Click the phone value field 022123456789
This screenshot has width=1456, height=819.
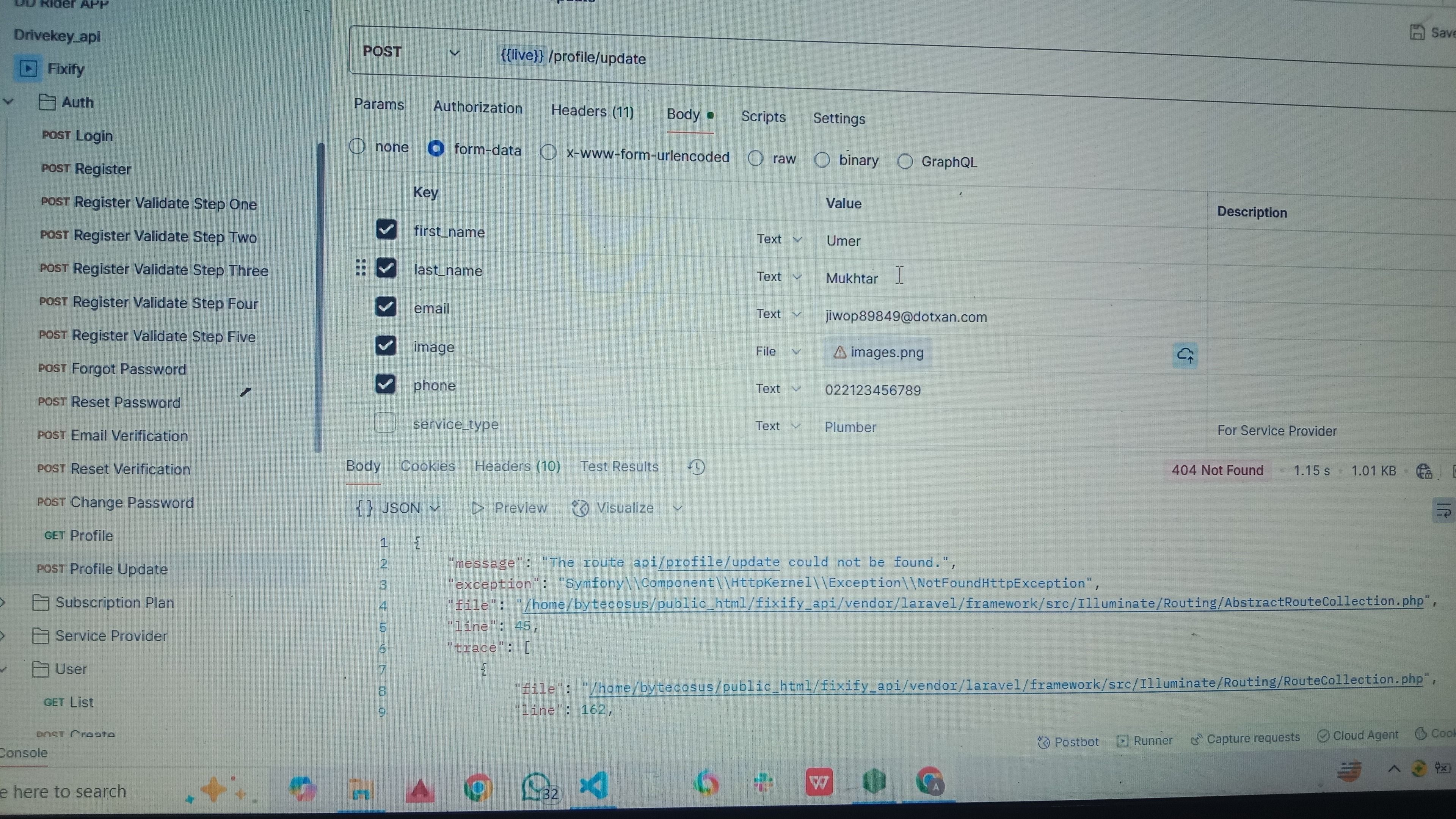point(873,390)
